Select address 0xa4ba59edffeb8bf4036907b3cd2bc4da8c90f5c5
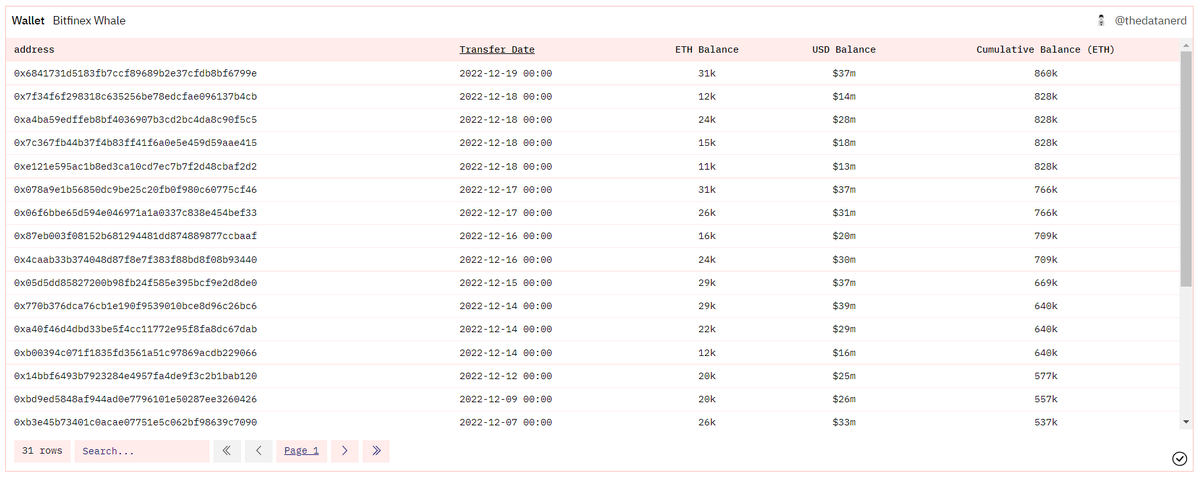 135,119
